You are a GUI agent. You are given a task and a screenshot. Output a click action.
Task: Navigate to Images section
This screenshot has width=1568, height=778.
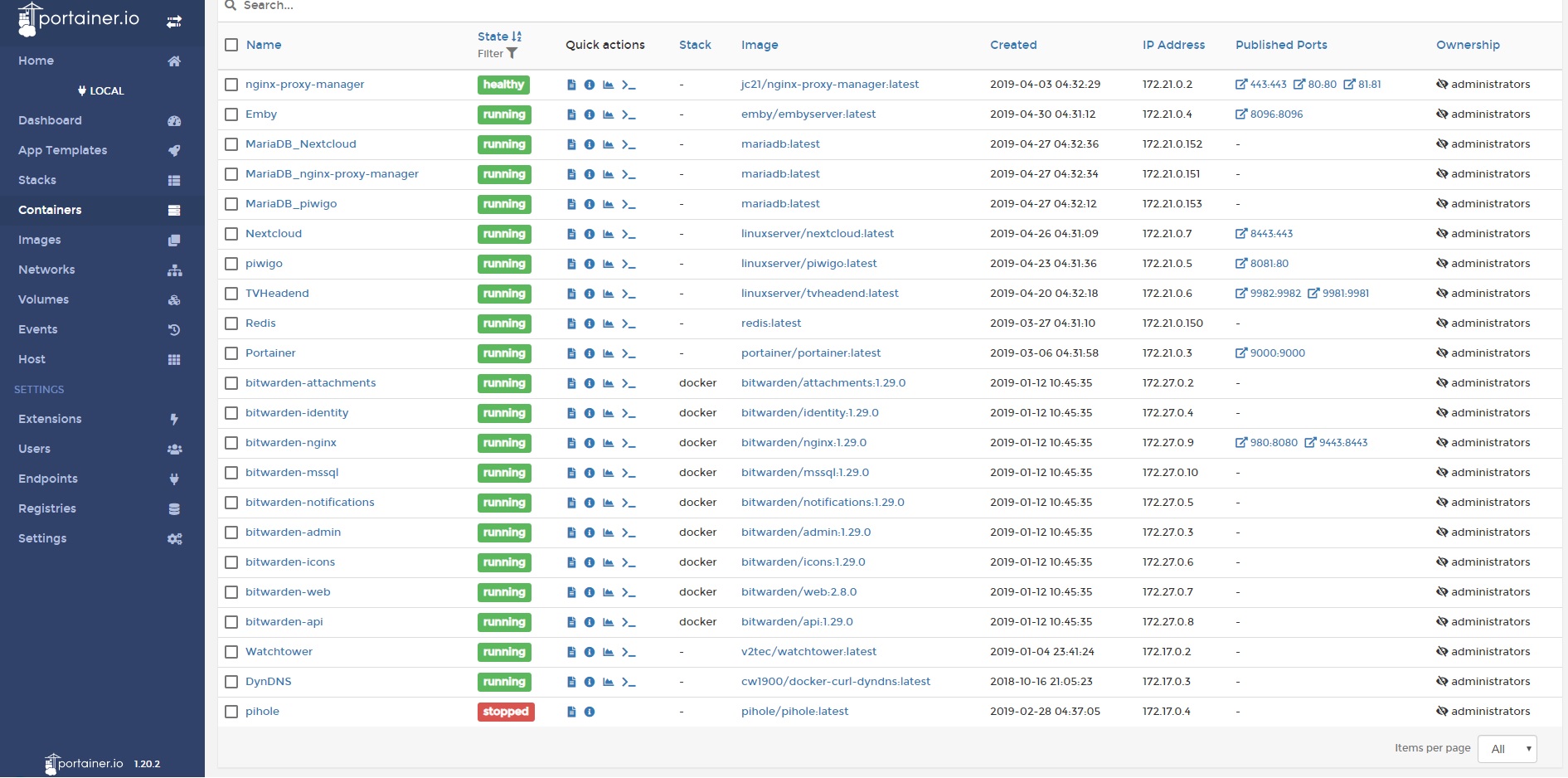102,240
